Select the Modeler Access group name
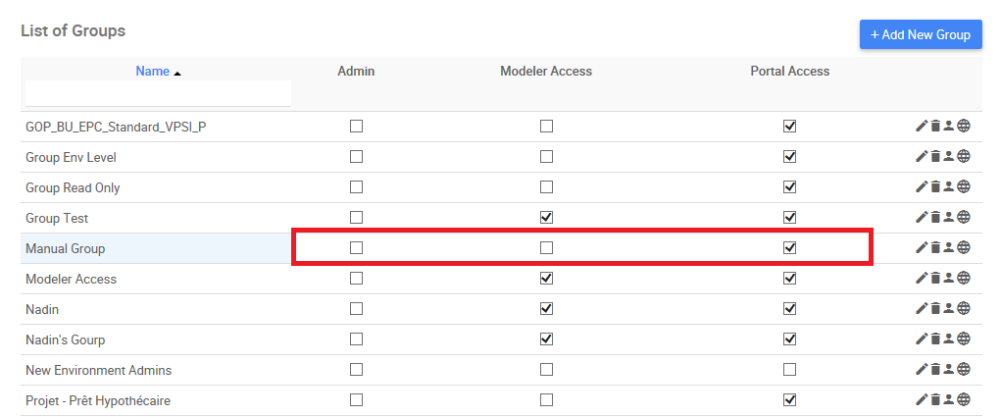The height and width of the screenshot is (417, 1000). (71, 279)
